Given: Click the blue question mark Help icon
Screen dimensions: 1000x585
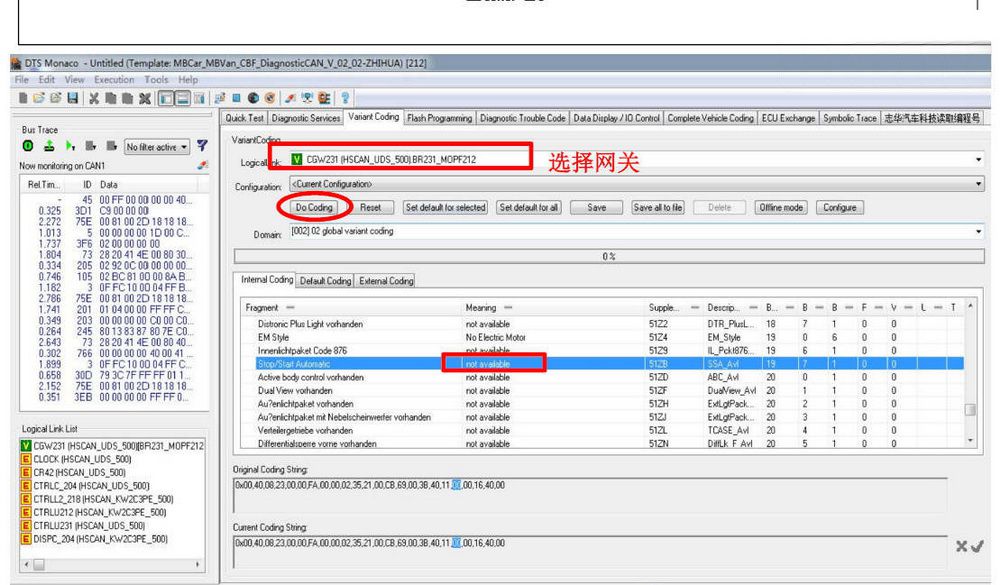Looking at the screenshot, I should coord(344,99).
